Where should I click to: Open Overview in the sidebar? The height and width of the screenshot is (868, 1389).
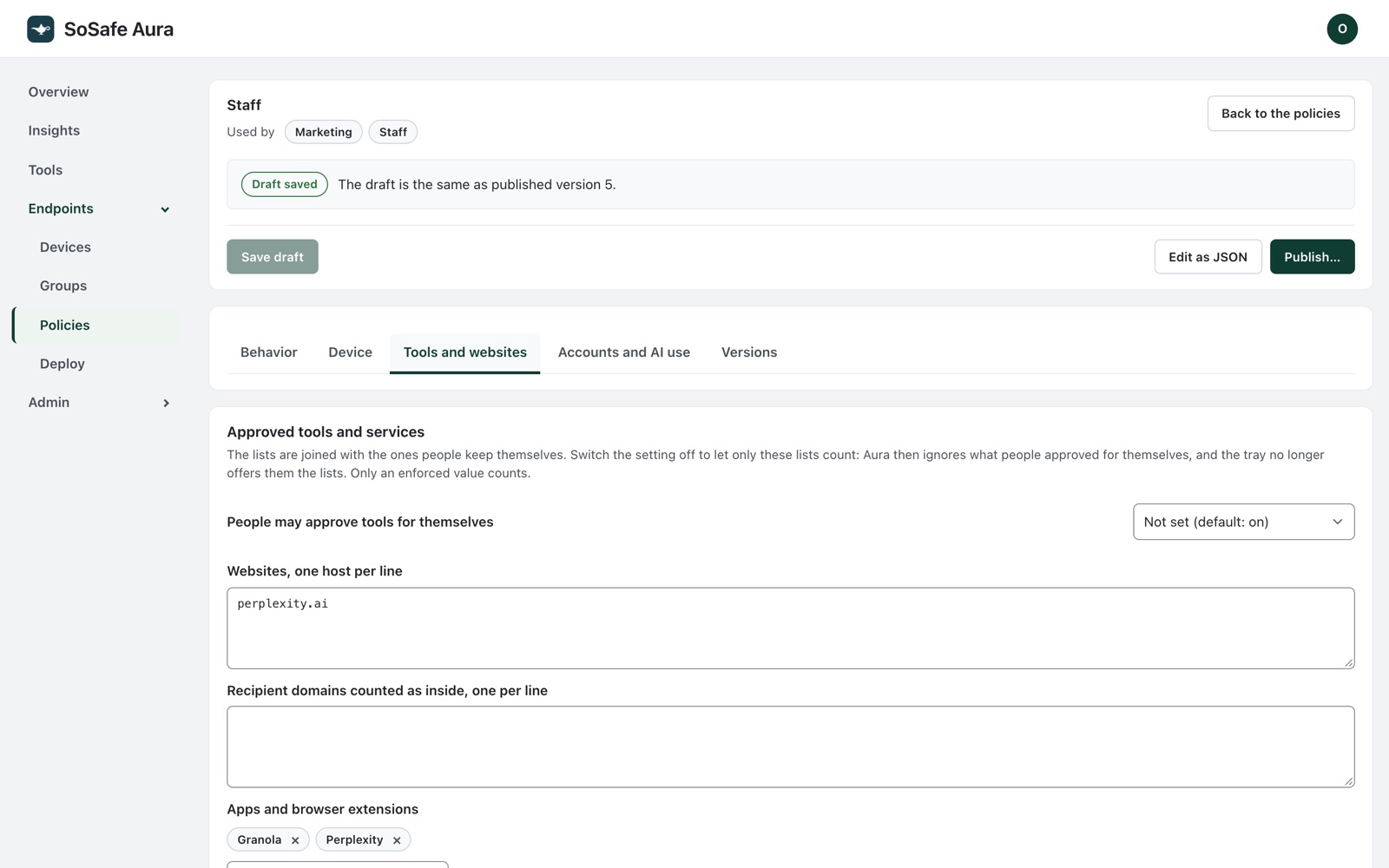click(58, 92)
